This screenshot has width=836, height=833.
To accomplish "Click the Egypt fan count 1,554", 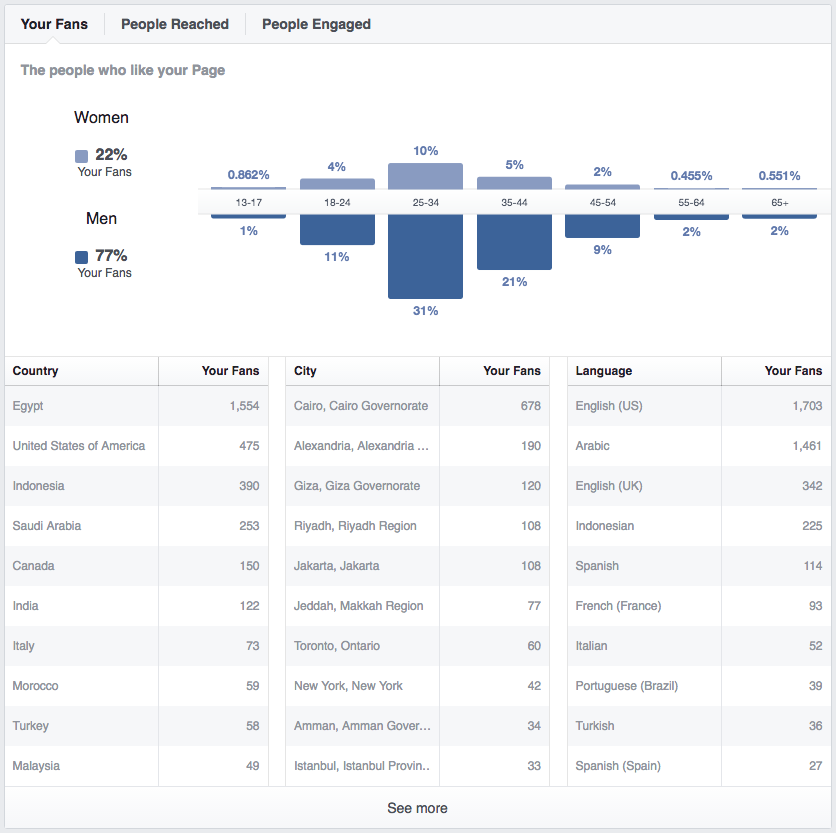I will click(244, 406).
